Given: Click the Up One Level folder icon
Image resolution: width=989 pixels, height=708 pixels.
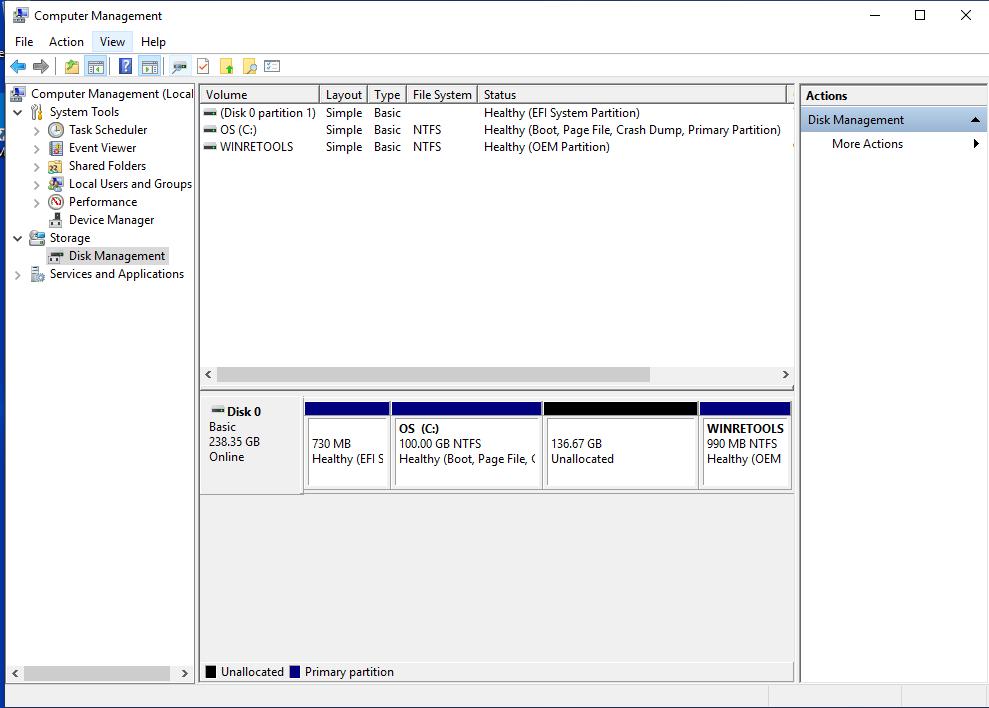Looking at the screenshot, I should tap(72, 67).
